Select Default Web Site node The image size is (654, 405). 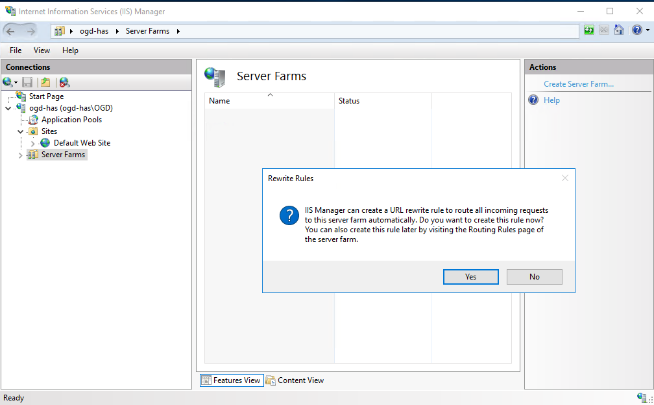[x=82, y=143]
